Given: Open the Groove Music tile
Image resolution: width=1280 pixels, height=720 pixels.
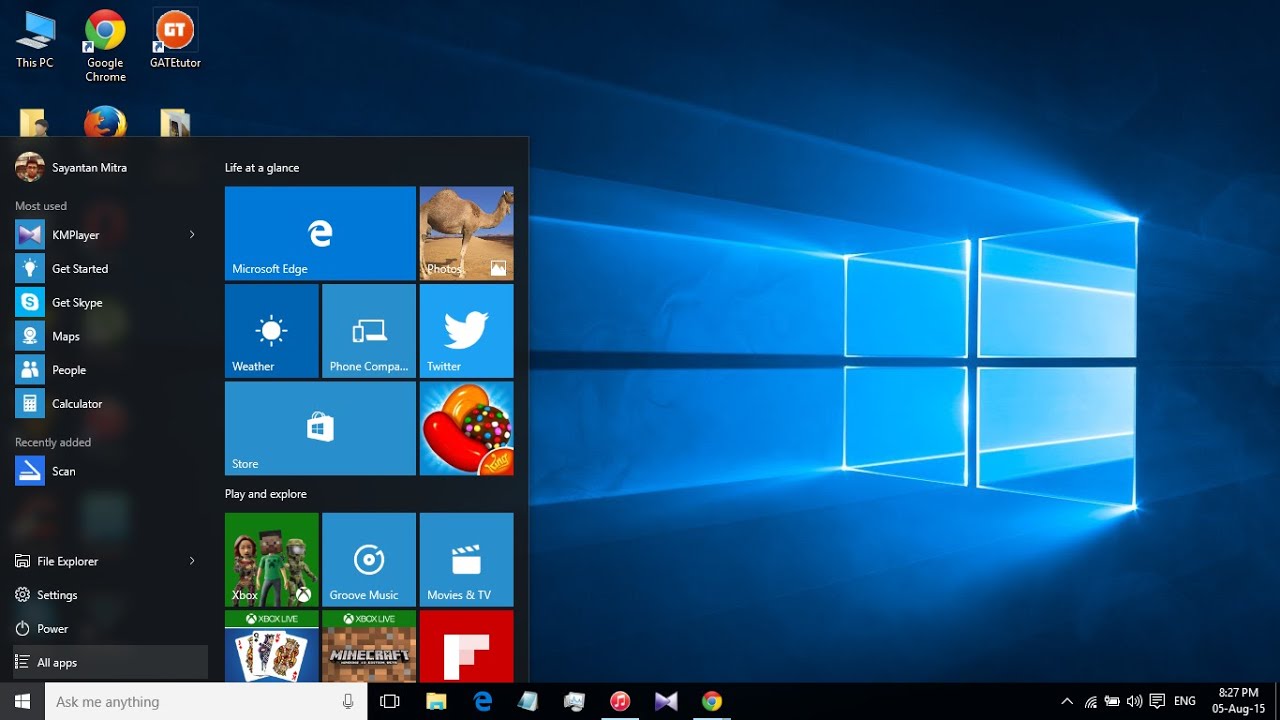Looking at the screenshot, I should pos(369,560).
